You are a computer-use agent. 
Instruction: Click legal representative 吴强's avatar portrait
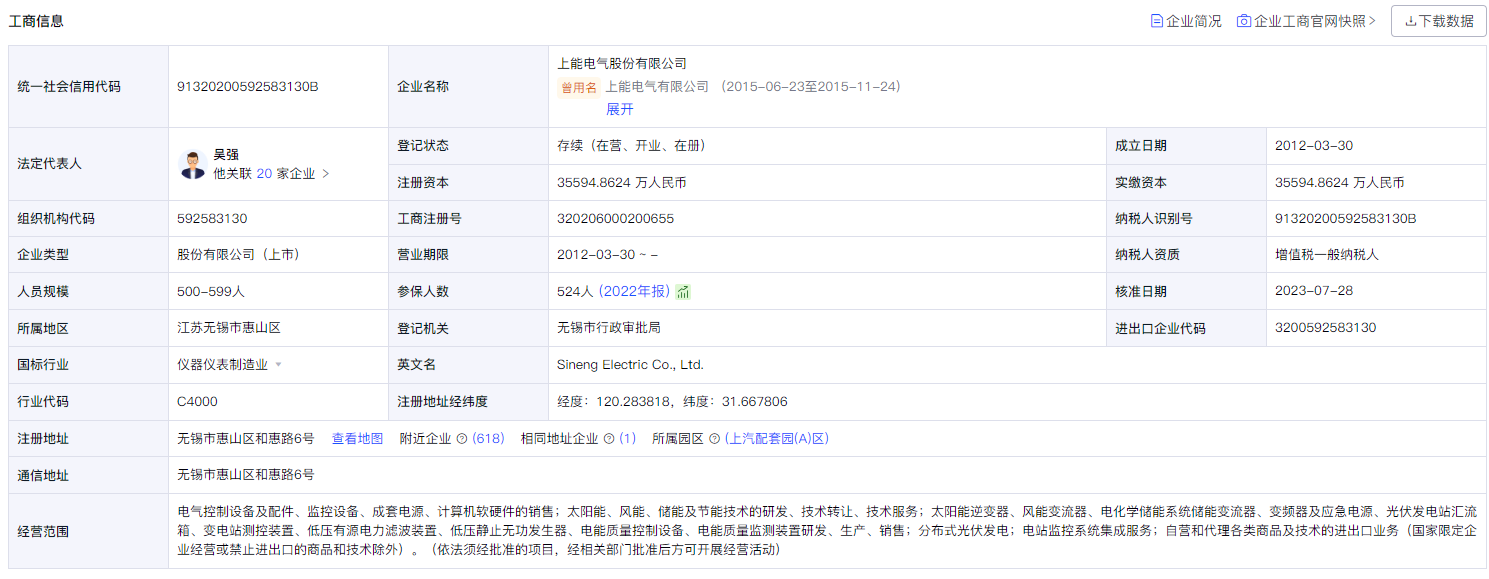[x=192, y=162]
